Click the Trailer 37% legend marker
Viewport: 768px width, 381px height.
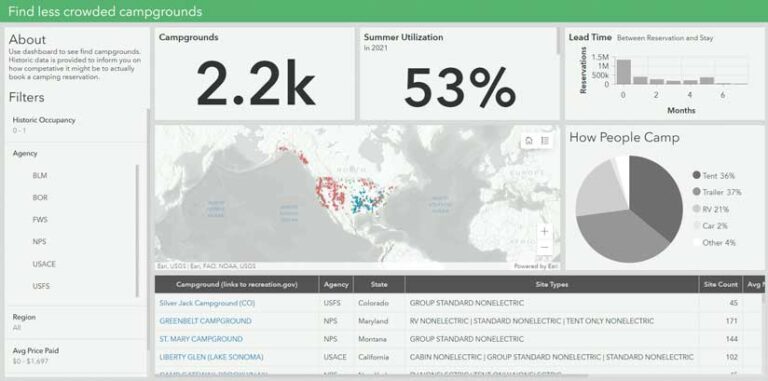click(696, 192)
